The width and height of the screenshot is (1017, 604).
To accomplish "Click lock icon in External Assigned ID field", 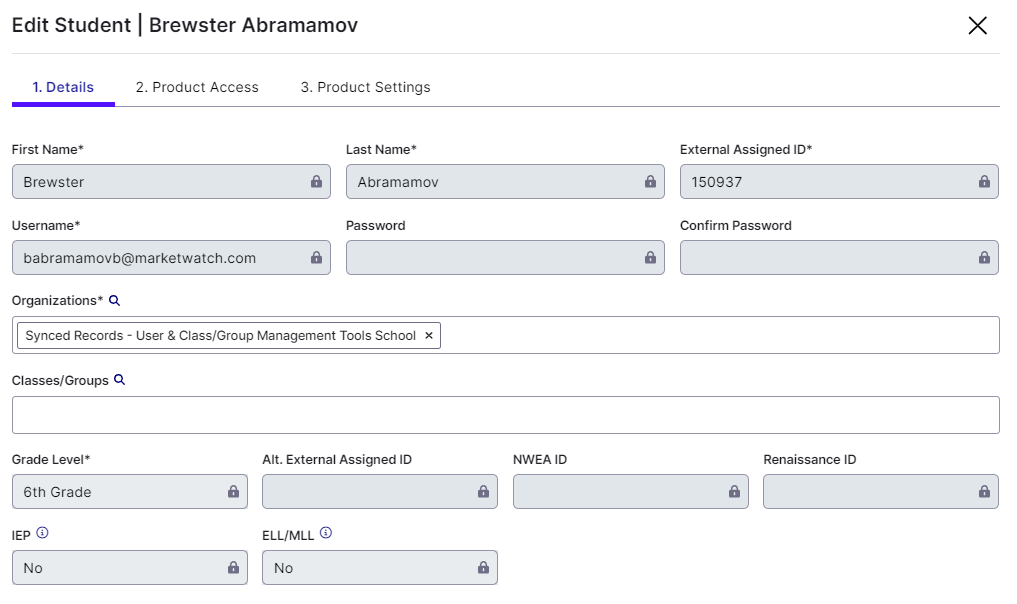I will point(984,182).
